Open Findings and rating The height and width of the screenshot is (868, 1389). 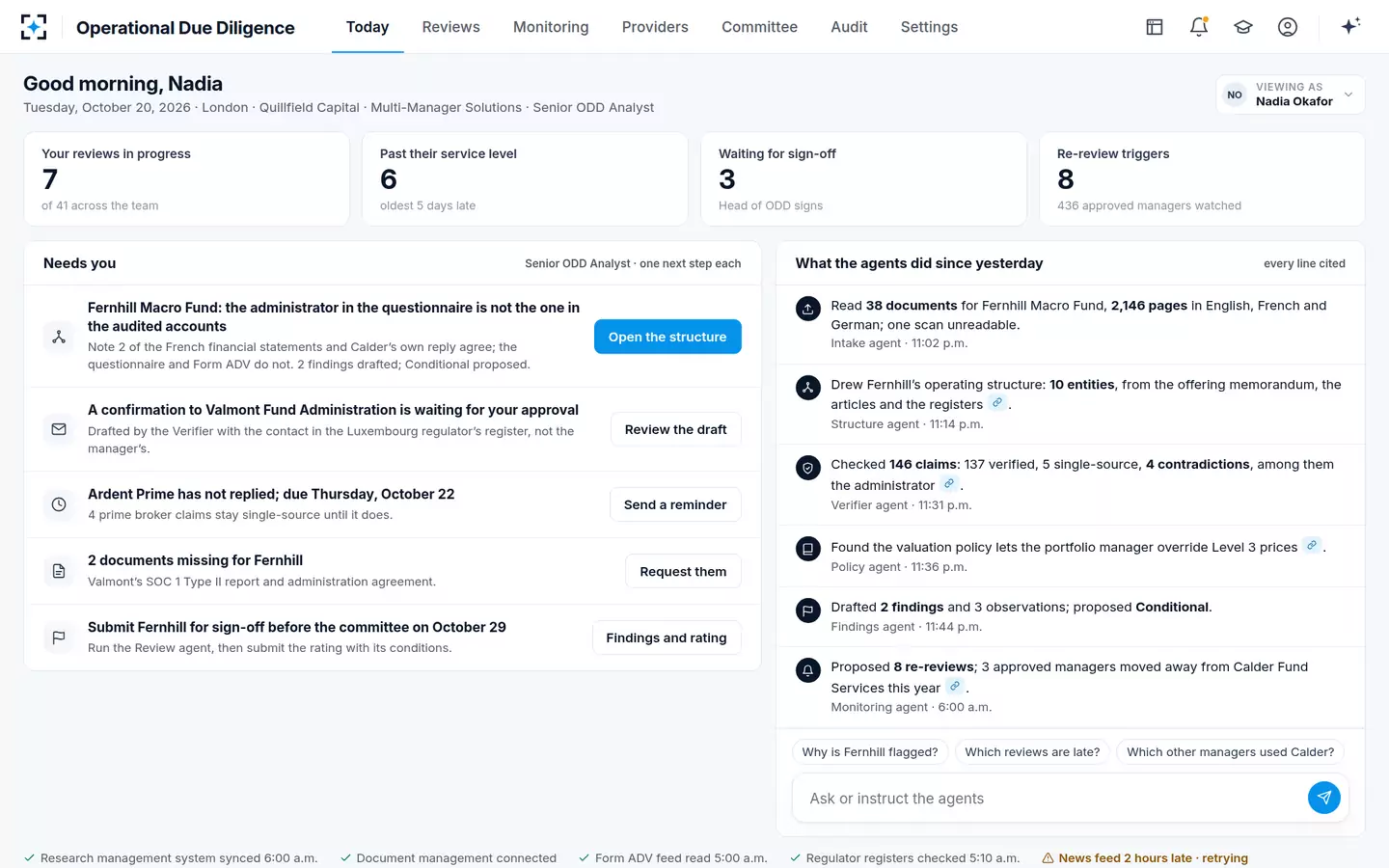pyautogui.click(x=667, y=637)
